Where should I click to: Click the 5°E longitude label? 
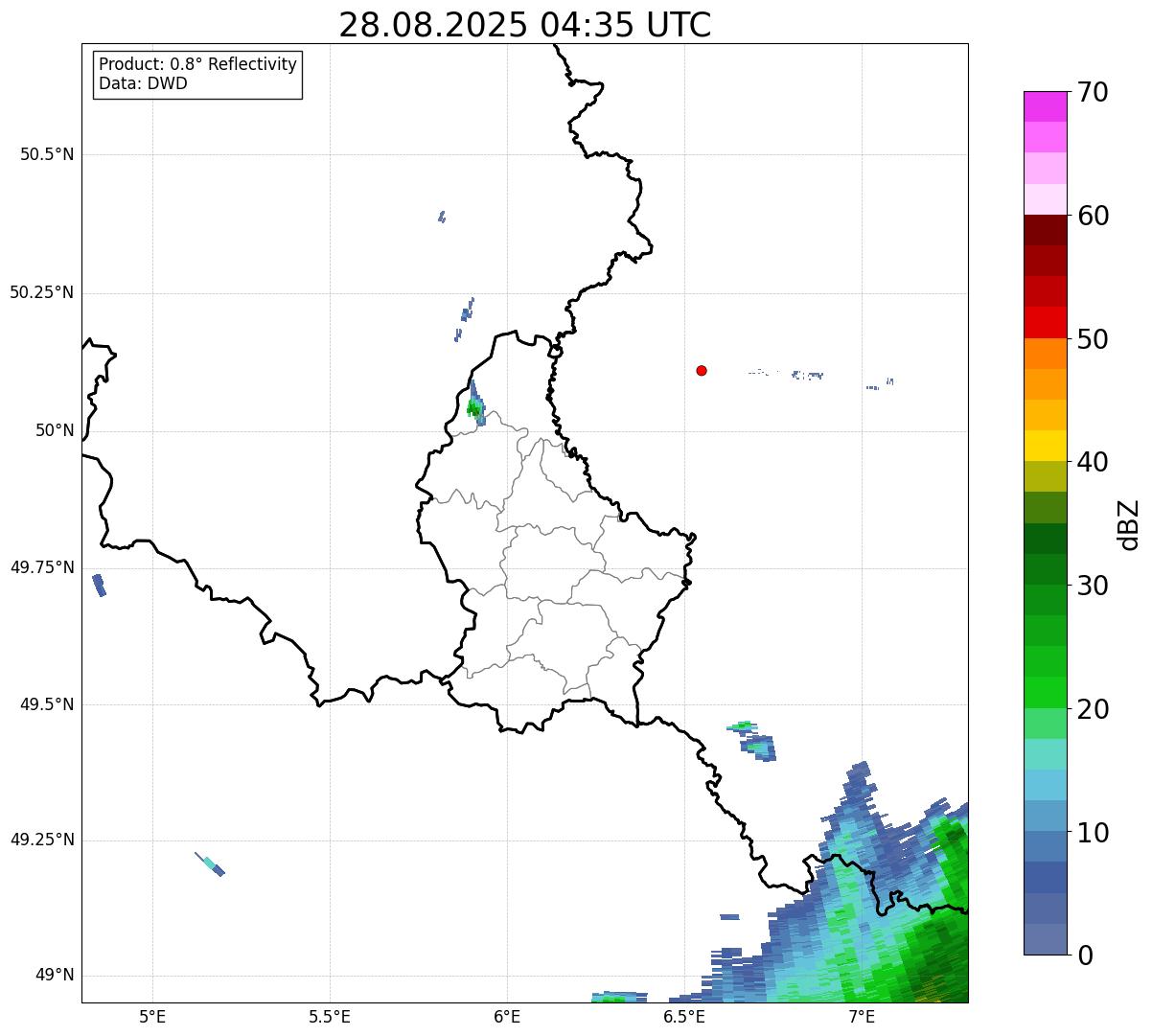click(152, 1017)
